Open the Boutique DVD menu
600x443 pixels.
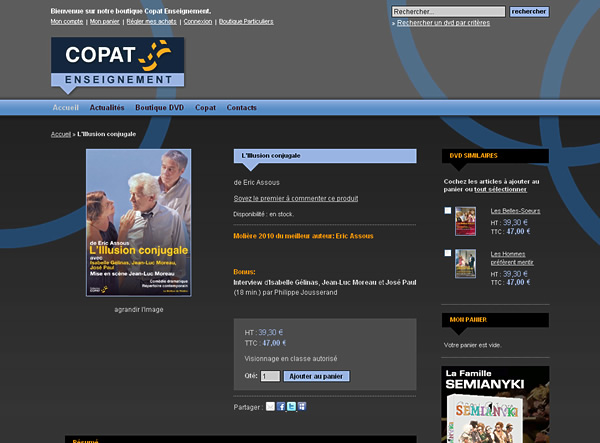[160, 107]
